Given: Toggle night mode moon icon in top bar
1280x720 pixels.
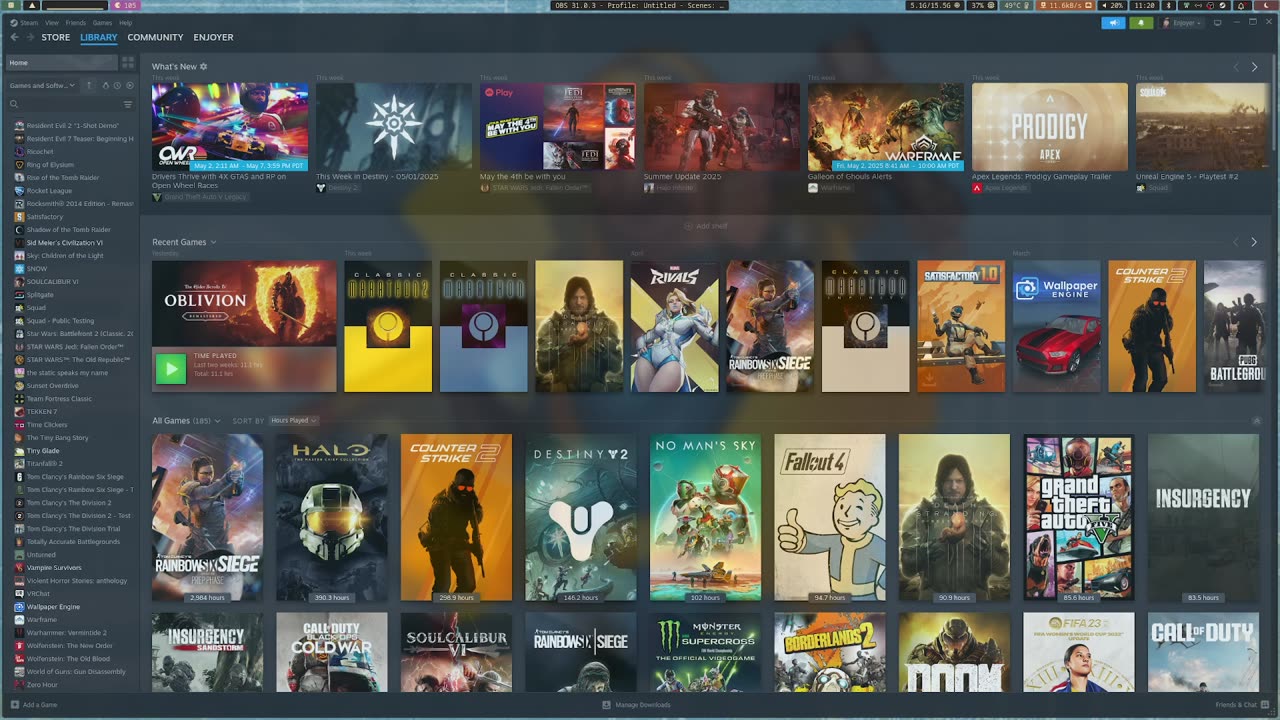Looking at the screenshot, I should (1268, 6).
